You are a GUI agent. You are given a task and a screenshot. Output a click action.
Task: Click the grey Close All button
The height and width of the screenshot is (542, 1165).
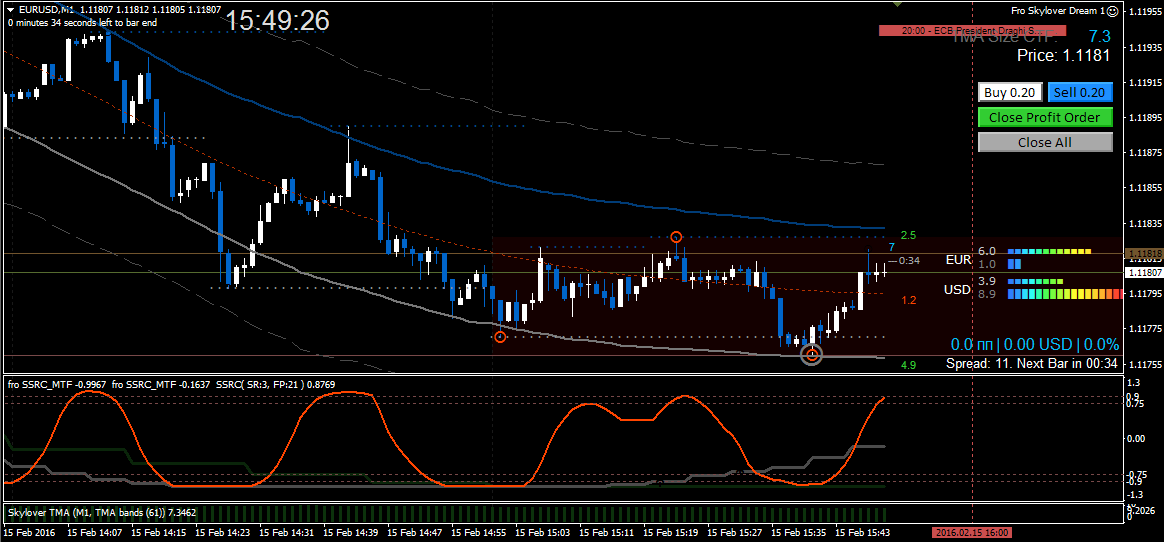1045,142
